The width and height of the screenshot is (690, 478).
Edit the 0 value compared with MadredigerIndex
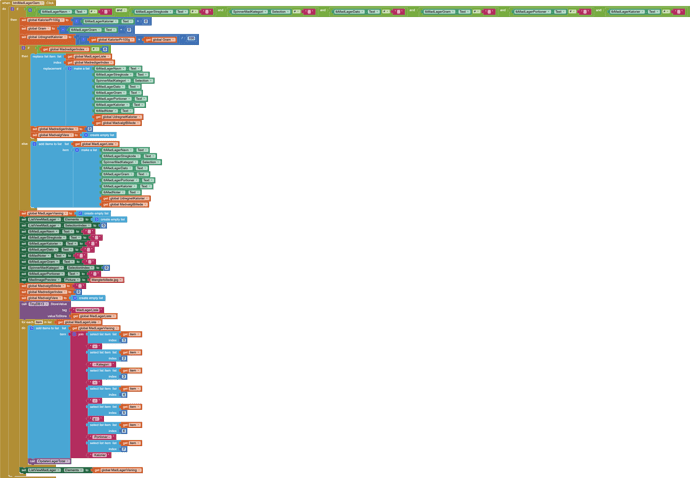point(105,49)
